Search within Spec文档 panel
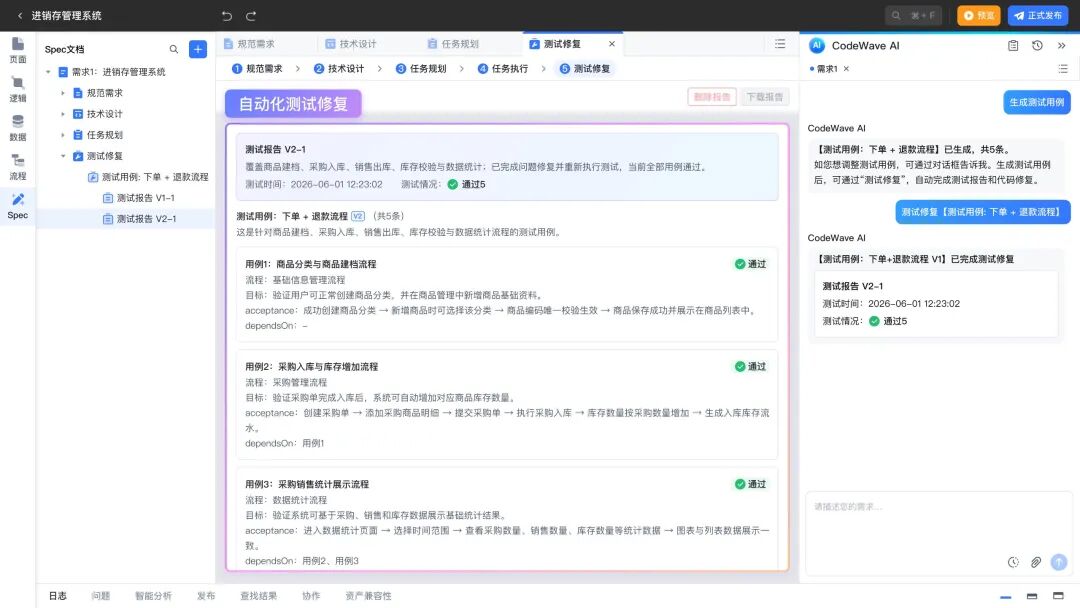Viewport: 1080px width, 608px height. tap(174, 49)
